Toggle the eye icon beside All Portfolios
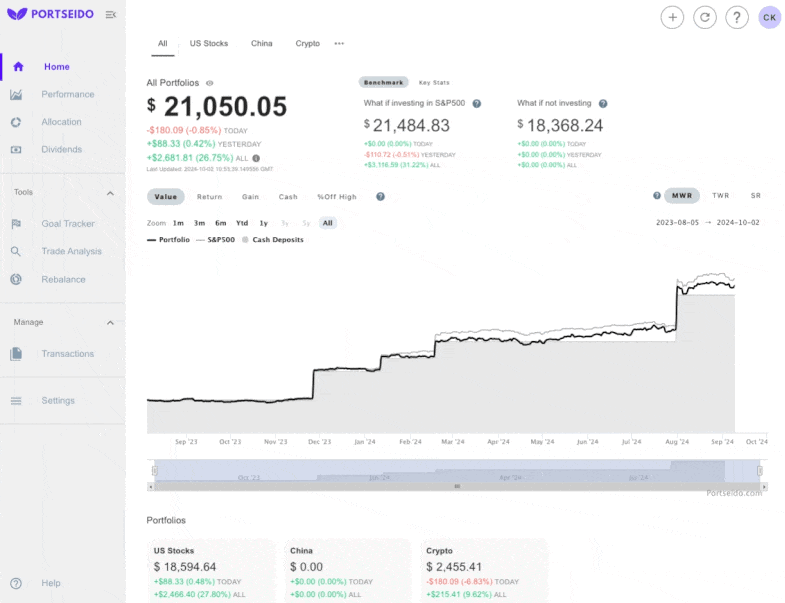785x603 pixels. pyautogui.click(x=209, y=83)
